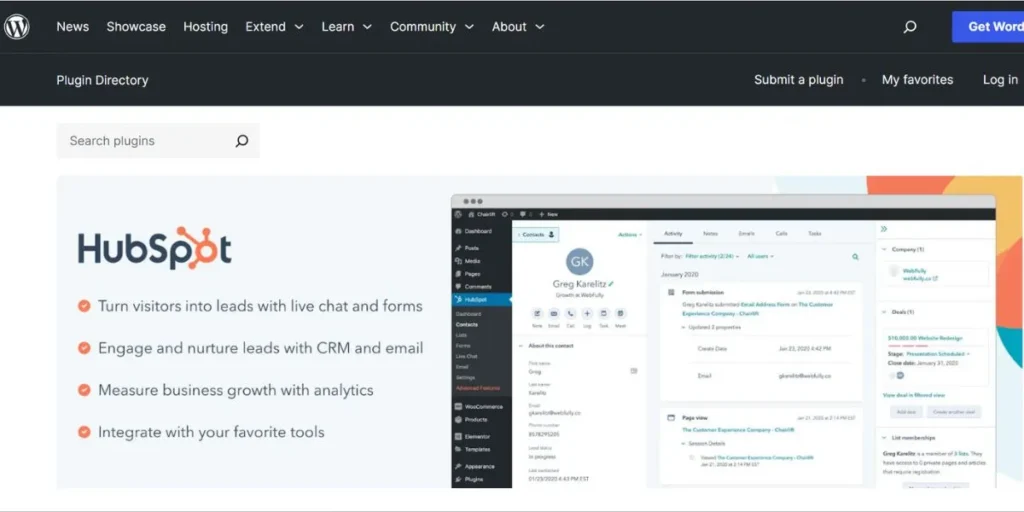Open Dashboard in preview's WordPress sidebar
Image resolution: width=1024 pixels, height=512 pixels.
(473, 231)
